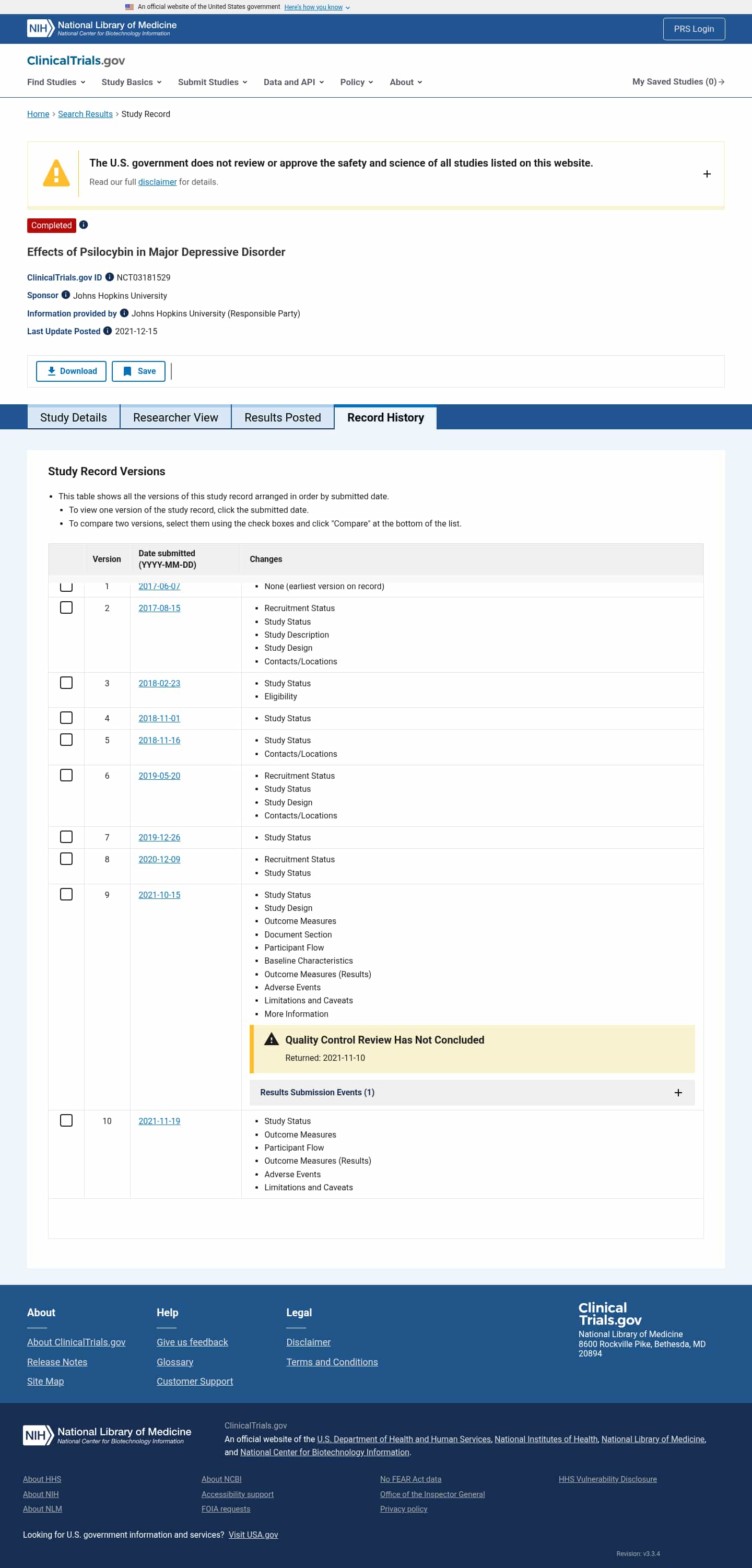Open HHS Vulnerability Disclosure link
Screen dimensions: 752x1568
tap(608, 1479)
